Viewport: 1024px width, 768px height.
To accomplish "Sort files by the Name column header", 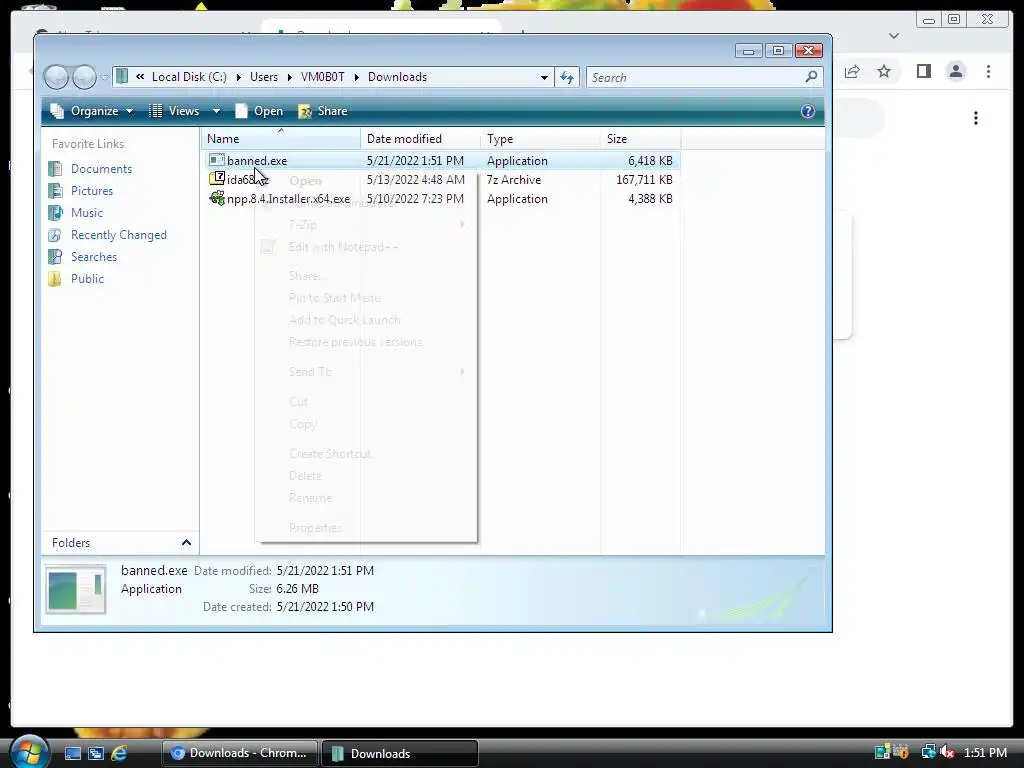I will 281,138.
